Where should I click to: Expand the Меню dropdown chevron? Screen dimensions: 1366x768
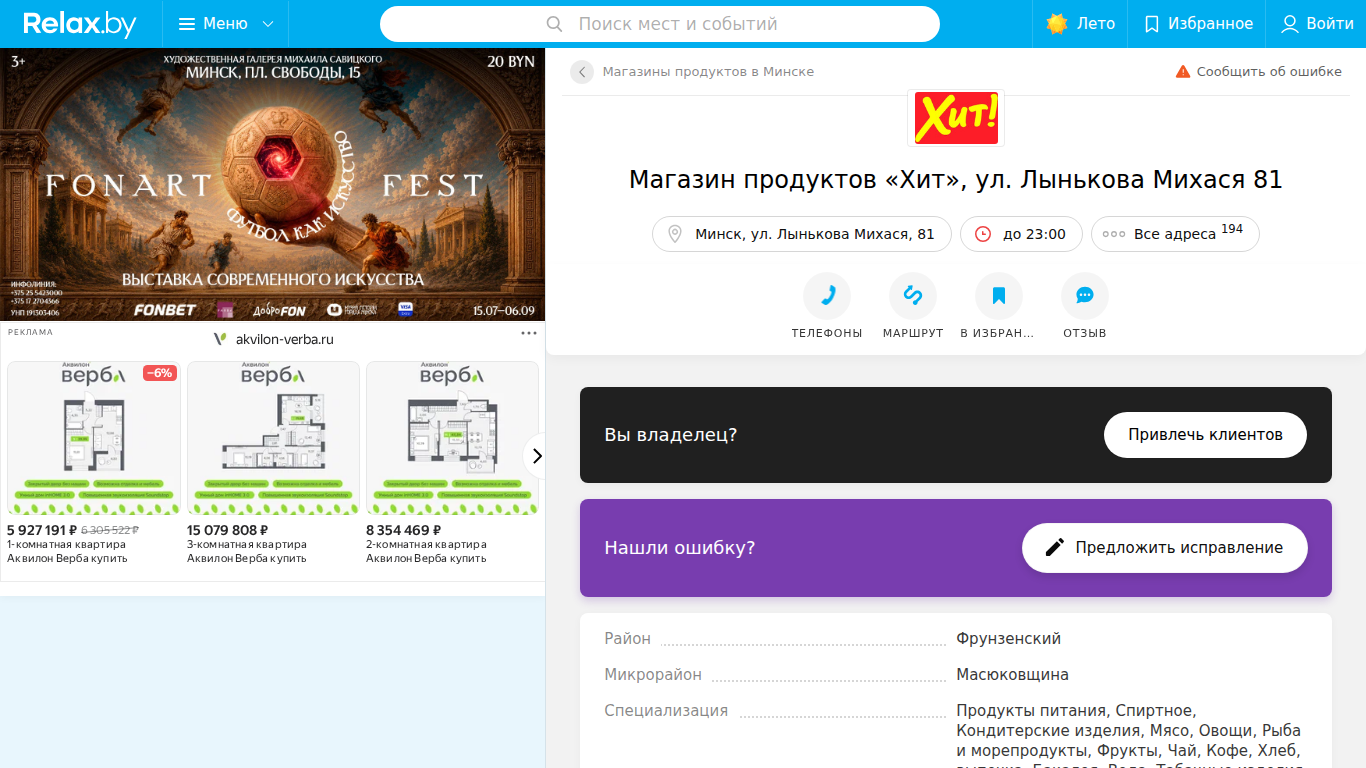click(x=268, y=24)
